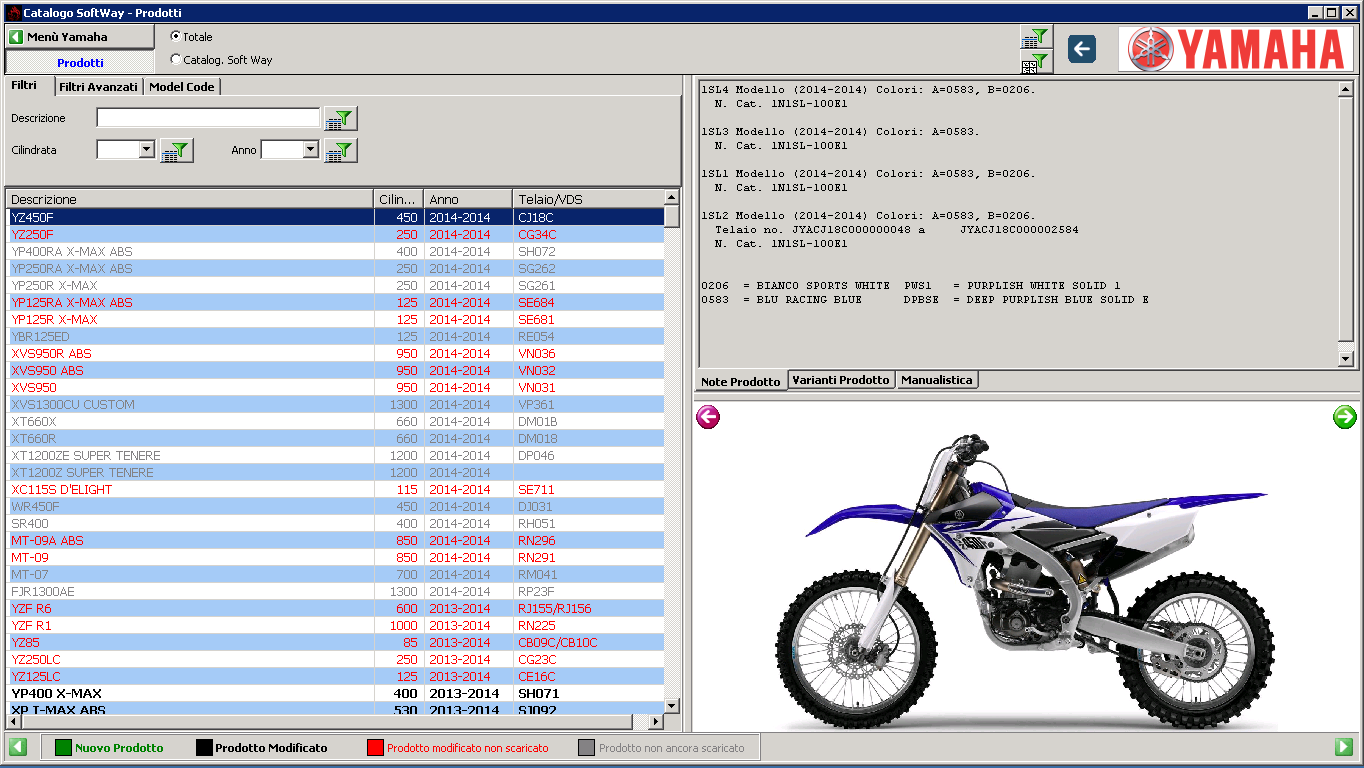Select the Catalog. Soft Way radio option
The height and width of the screenshot is (768, 1364).
coord(176,60)
